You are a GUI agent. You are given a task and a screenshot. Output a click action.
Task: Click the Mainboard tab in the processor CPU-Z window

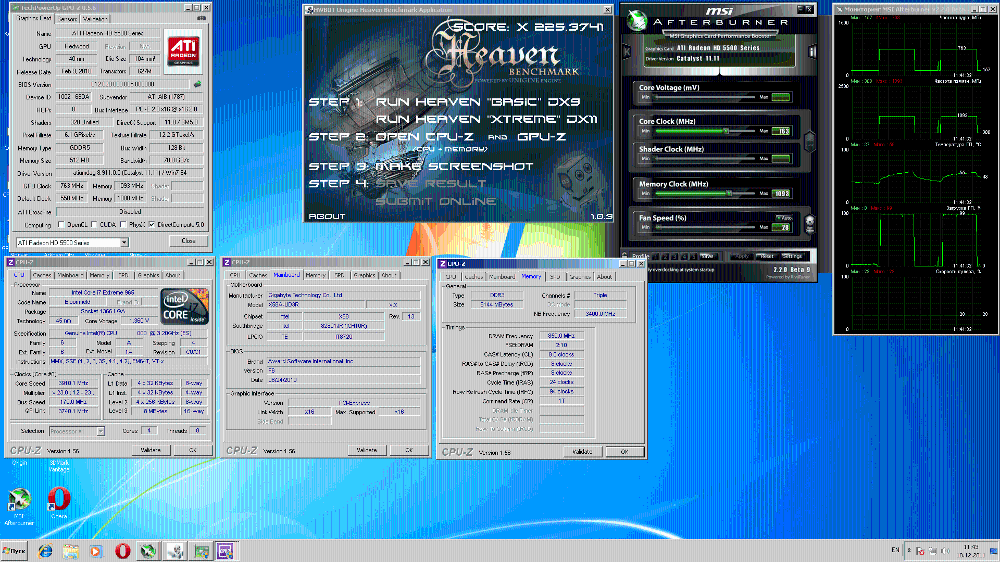point(70,275)
